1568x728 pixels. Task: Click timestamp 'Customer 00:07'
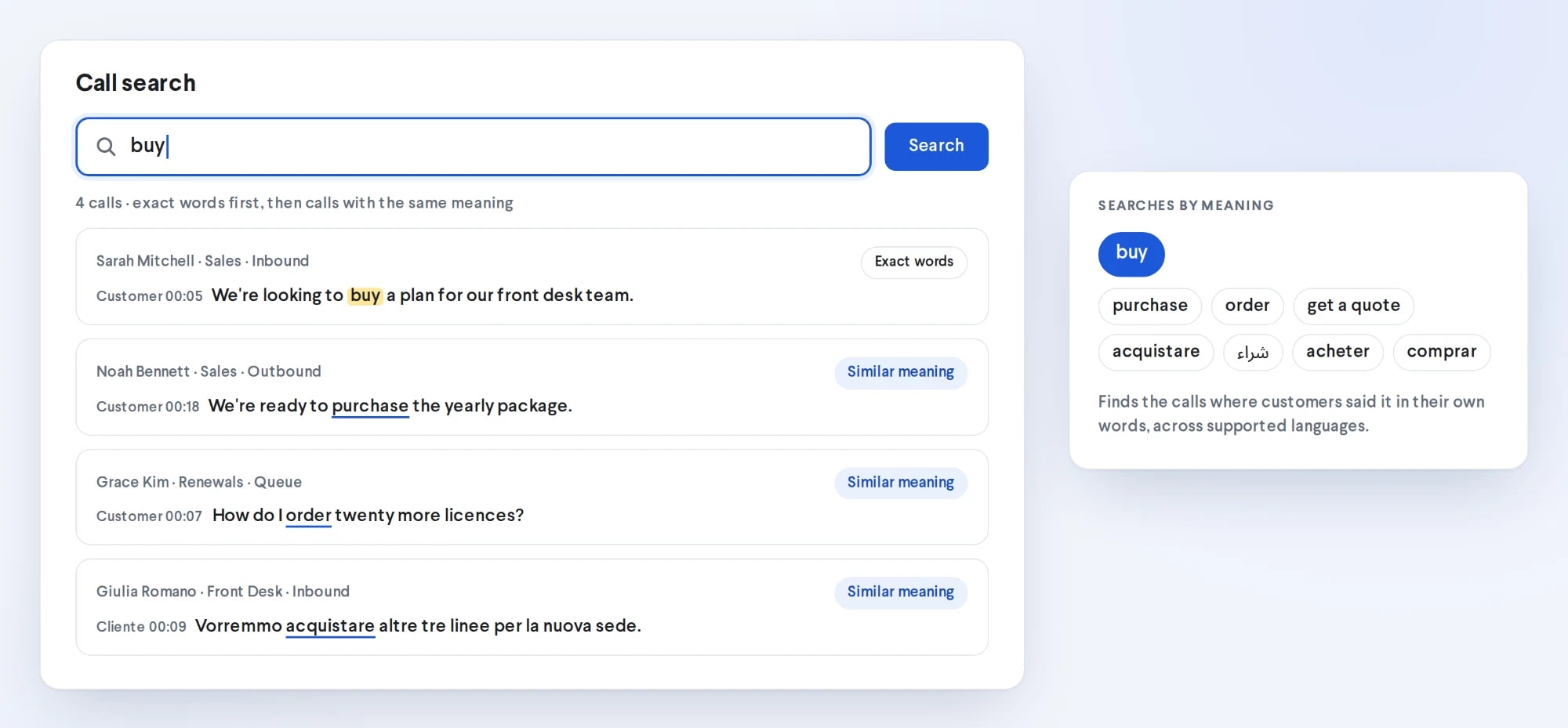click(x=149, y=516)
